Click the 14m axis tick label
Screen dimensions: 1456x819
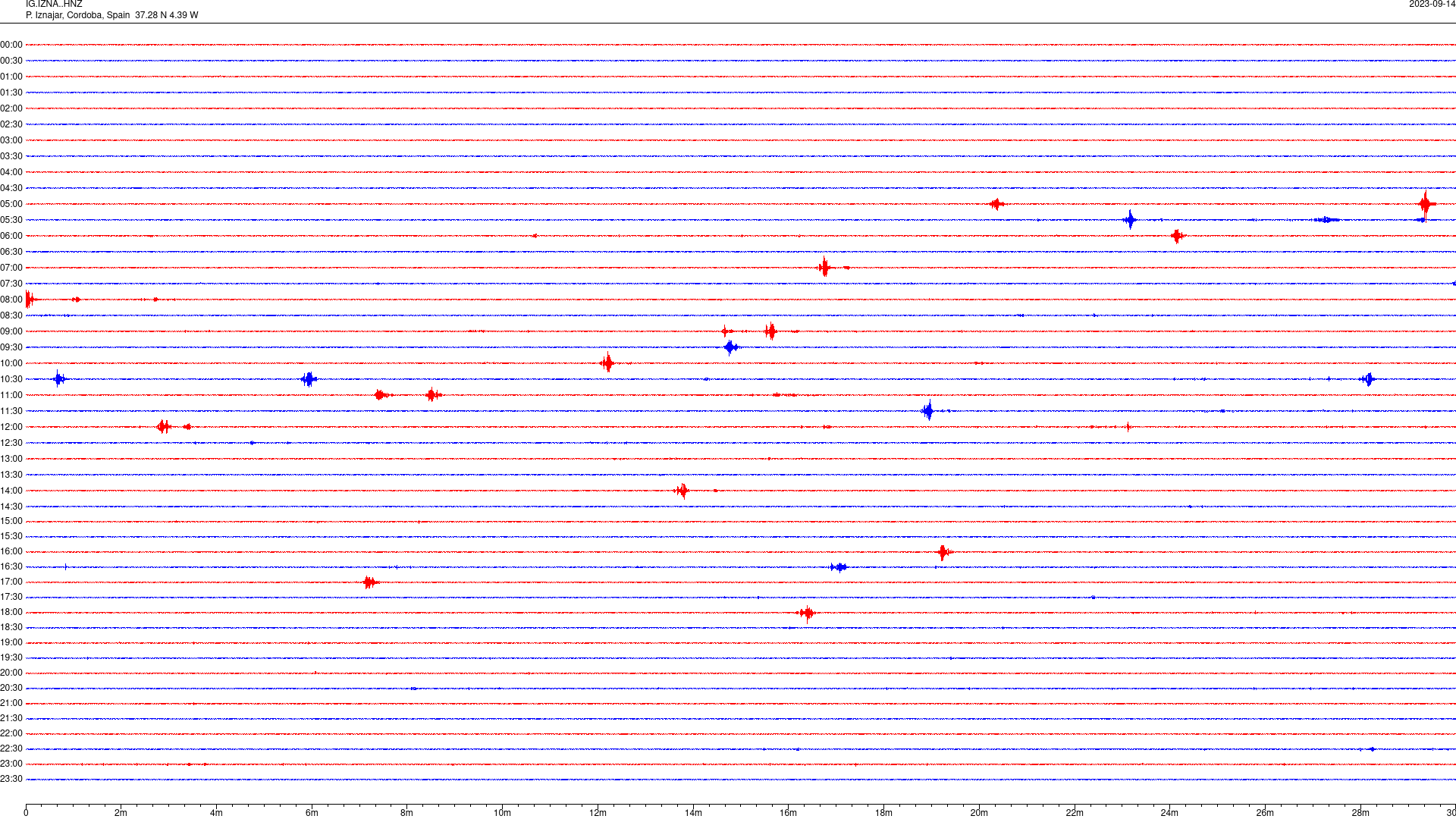tap(693, 813)
